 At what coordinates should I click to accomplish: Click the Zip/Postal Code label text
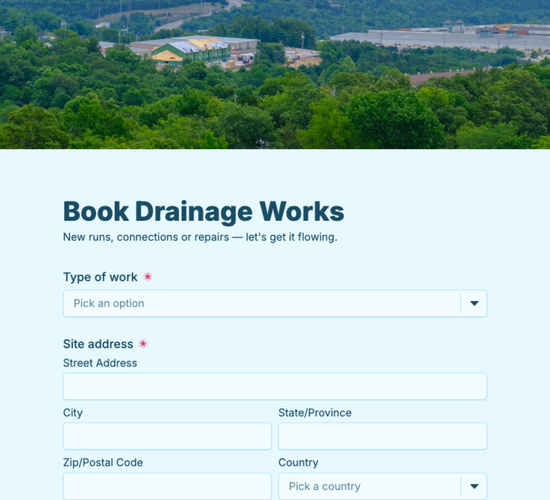[103, 462]
